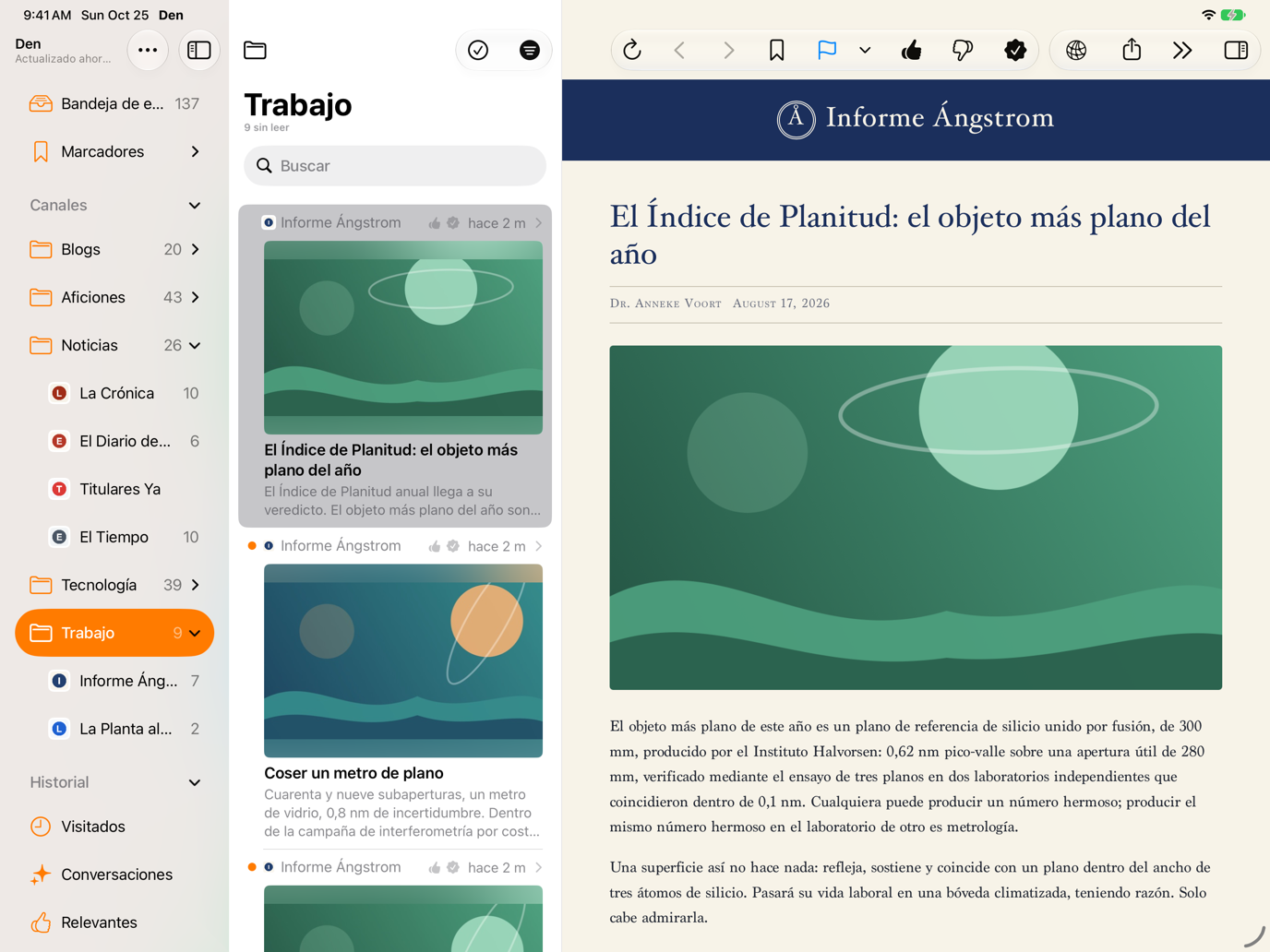The image size is (1270, 952).
Task: Toggle the right side panel
Action: click(1236, 50)
